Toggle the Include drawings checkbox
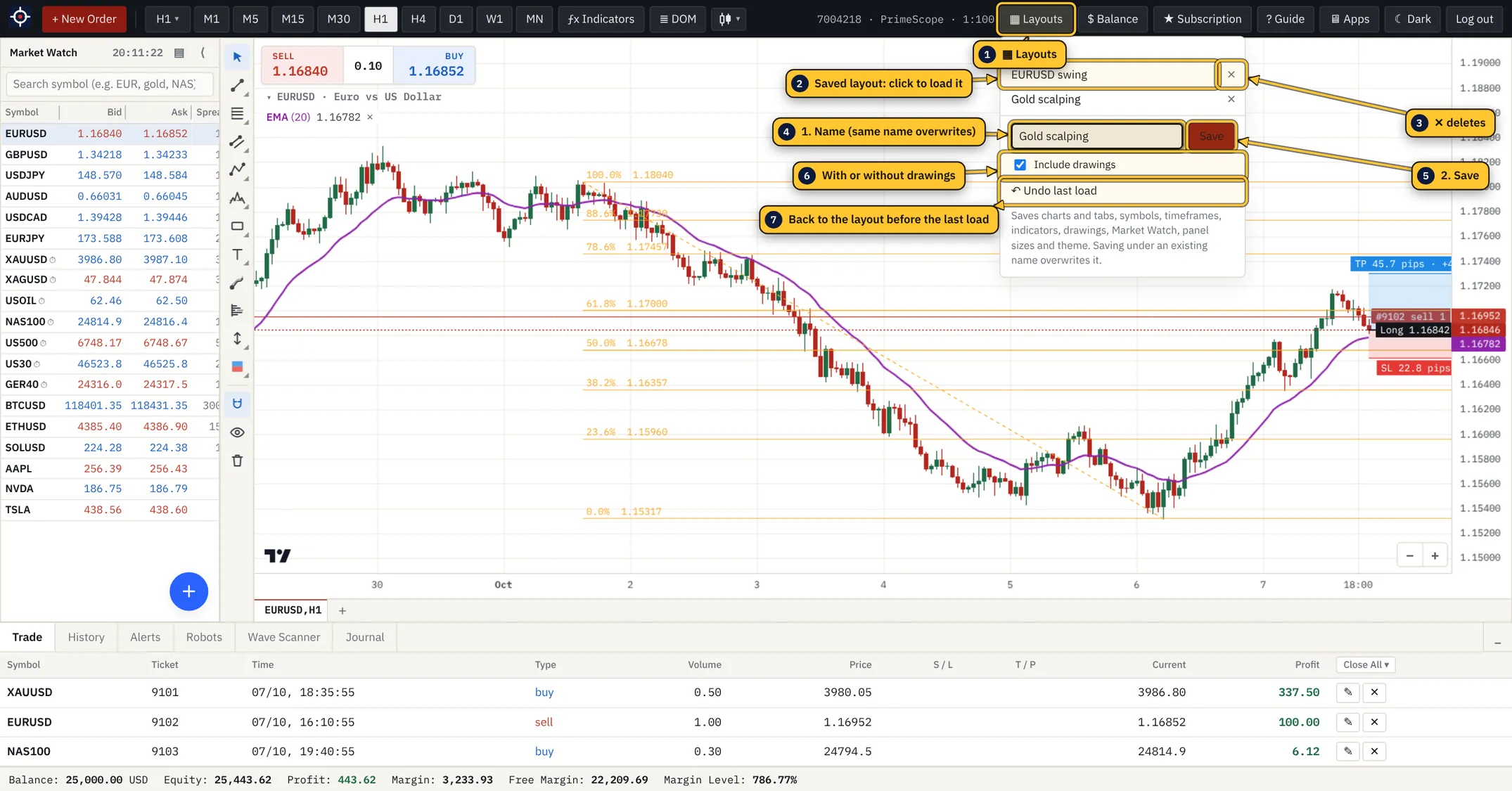The height and width of the screenshot is (791, 1512). (1020, 165)
